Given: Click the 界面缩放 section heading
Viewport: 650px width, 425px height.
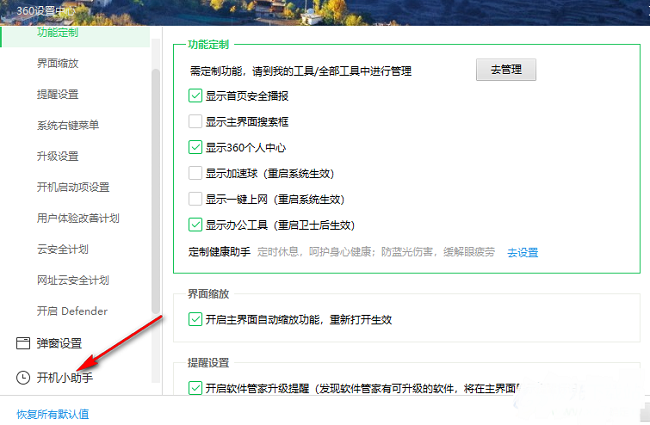Looking at the screenshot, I should (209, 294).
